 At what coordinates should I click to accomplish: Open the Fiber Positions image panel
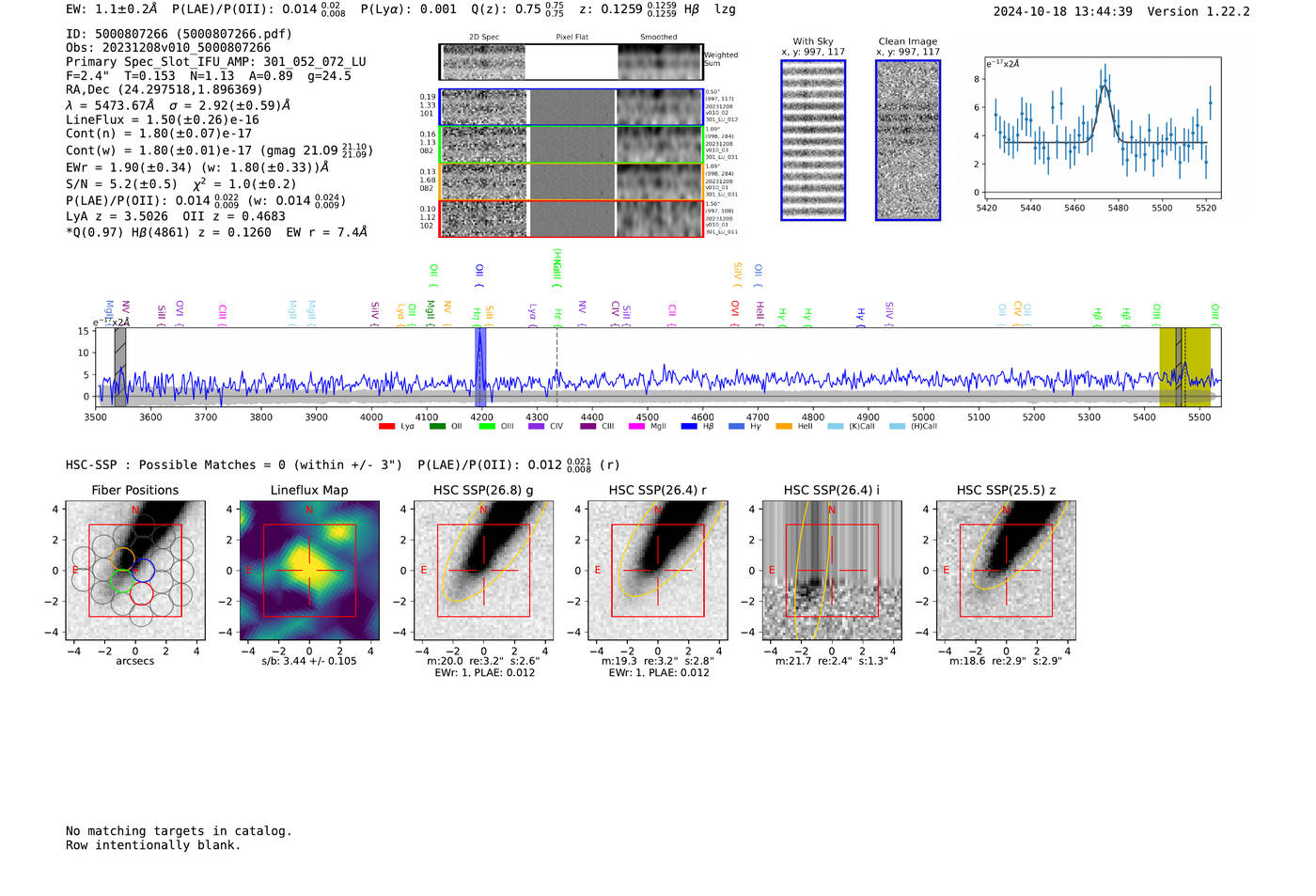135,571
